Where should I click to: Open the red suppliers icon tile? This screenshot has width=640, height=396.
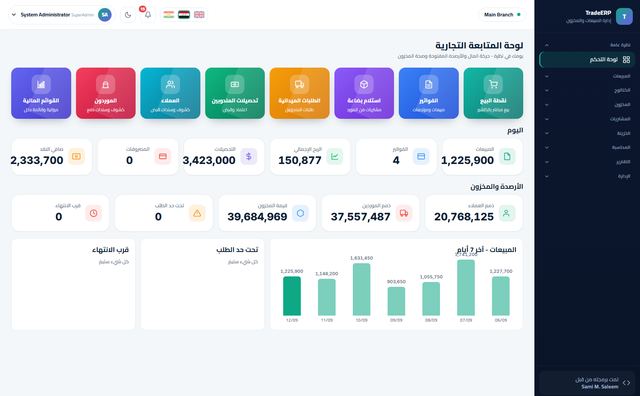point(106,93)
